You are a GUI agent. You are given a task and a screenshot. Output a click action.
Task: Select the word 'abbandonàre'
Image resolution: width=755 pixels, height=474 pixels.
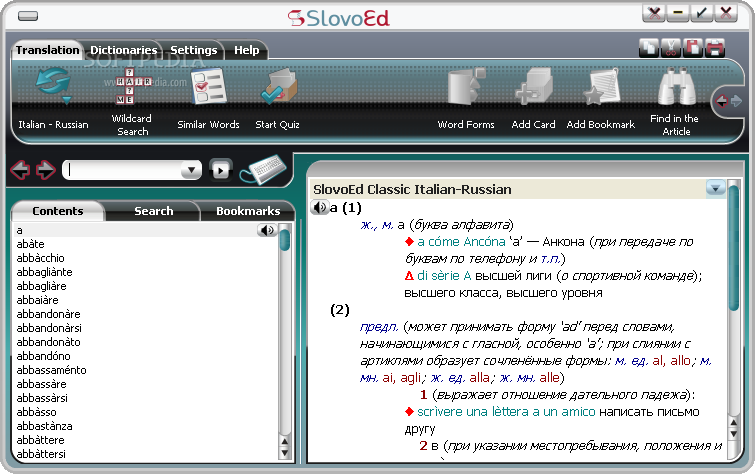48,314
